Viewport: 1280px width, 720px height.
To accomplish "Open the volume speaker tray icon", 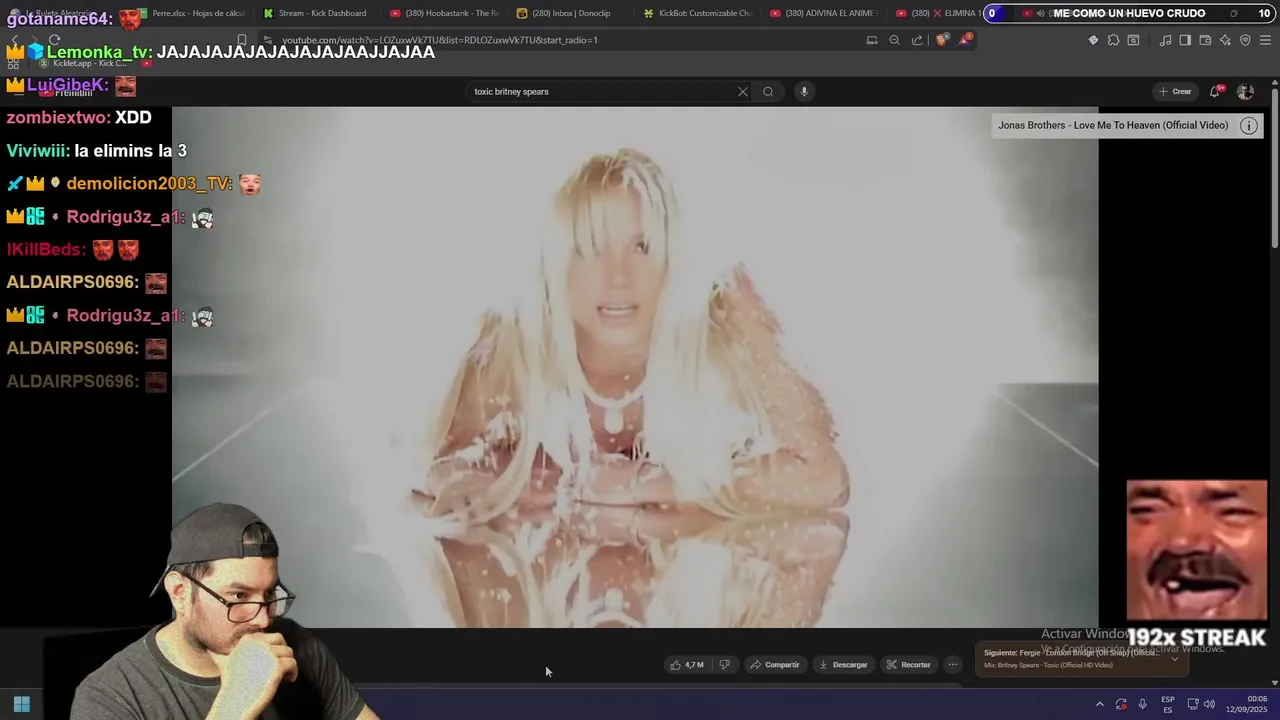I will point(1209,704).
